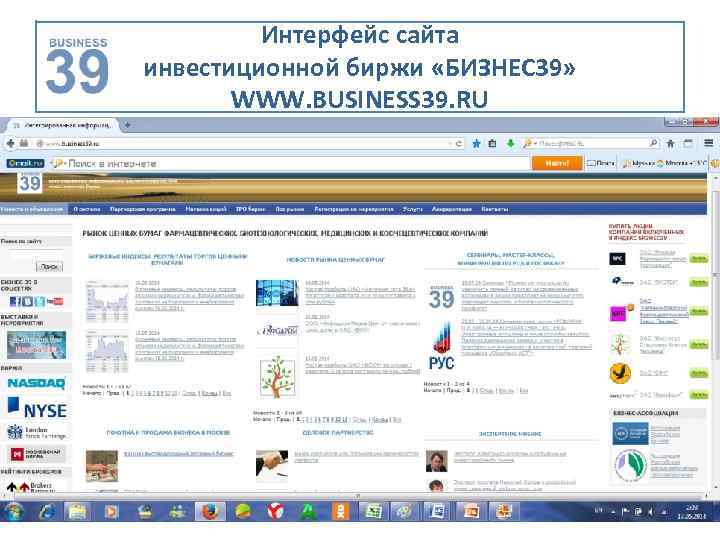This screenshot has height=540, width=720.
Task: Click the Windows Start button
Action: pyautogui.click(x=14, y=512)
